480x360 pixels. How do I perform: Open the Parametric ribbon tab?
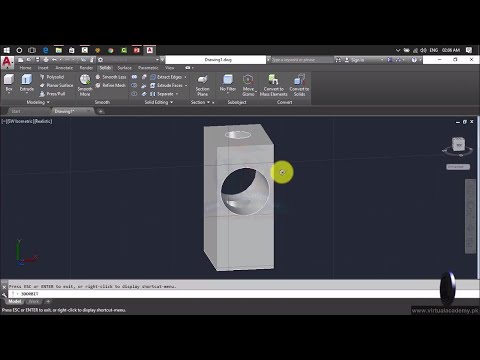tap(148, 68)
